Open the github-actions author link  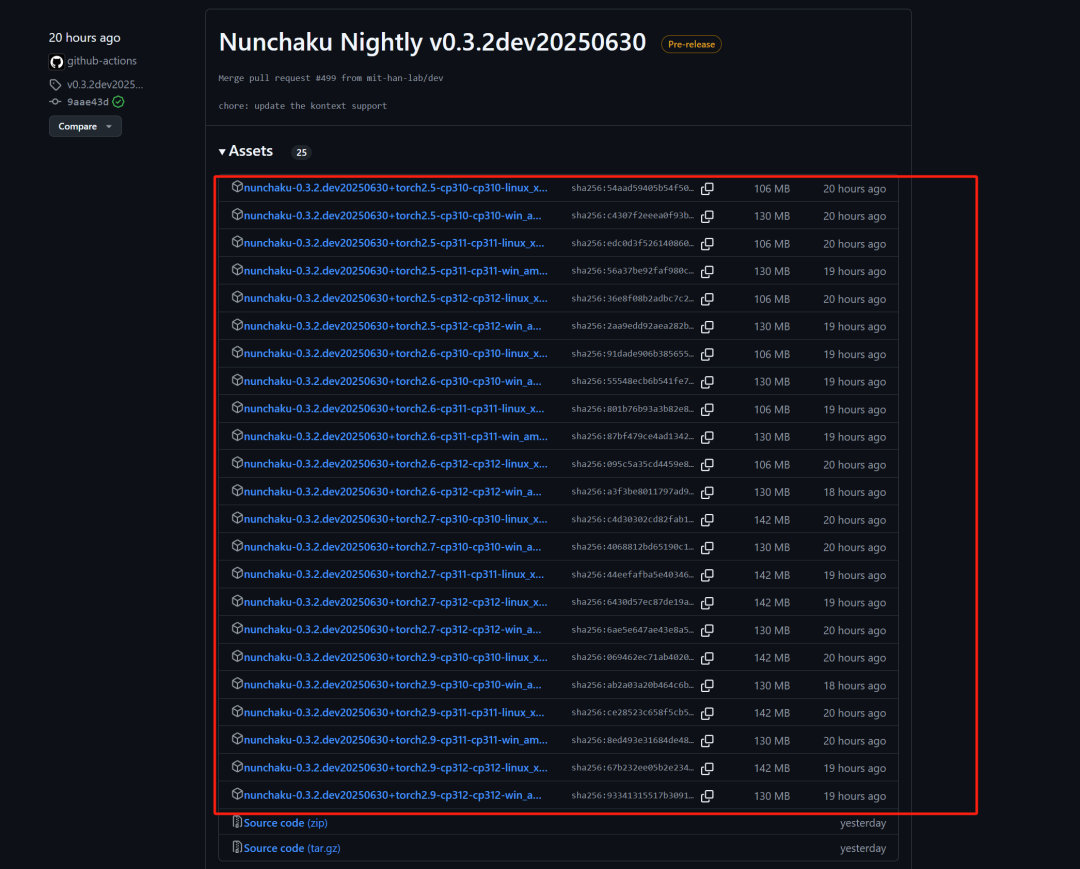[102, 61]
